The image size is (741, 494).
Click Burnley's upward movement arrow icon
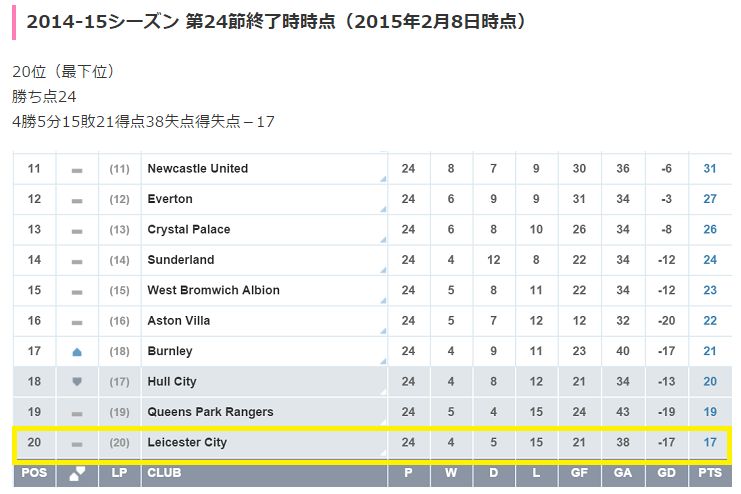coord(77,352)
